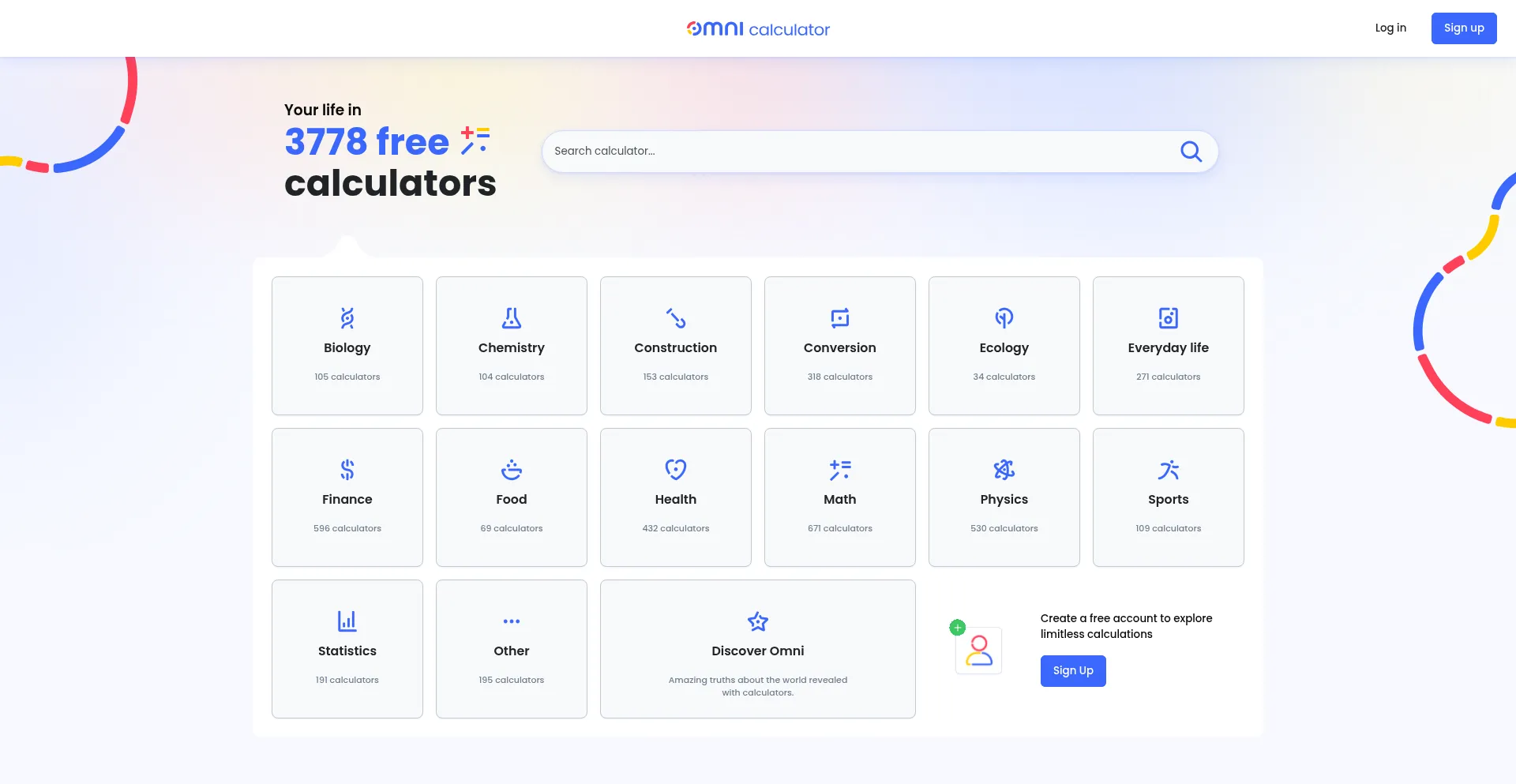Click the Discover Omni star icon
Viewport: 1516px width, 784px height.
tap(757, 621)
